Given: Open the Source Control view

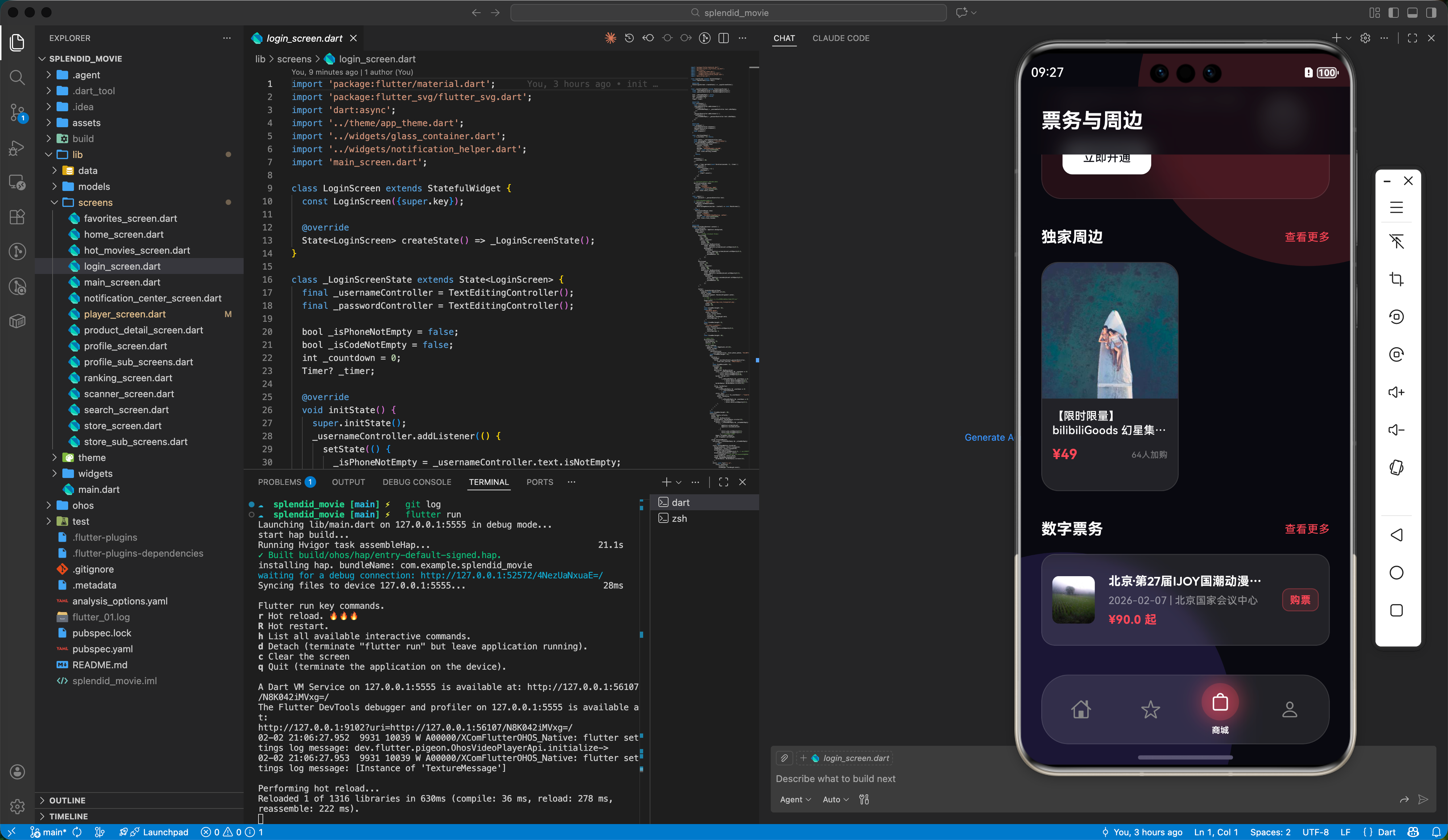Looking at the screenshot, I should (x=17, y=112).
